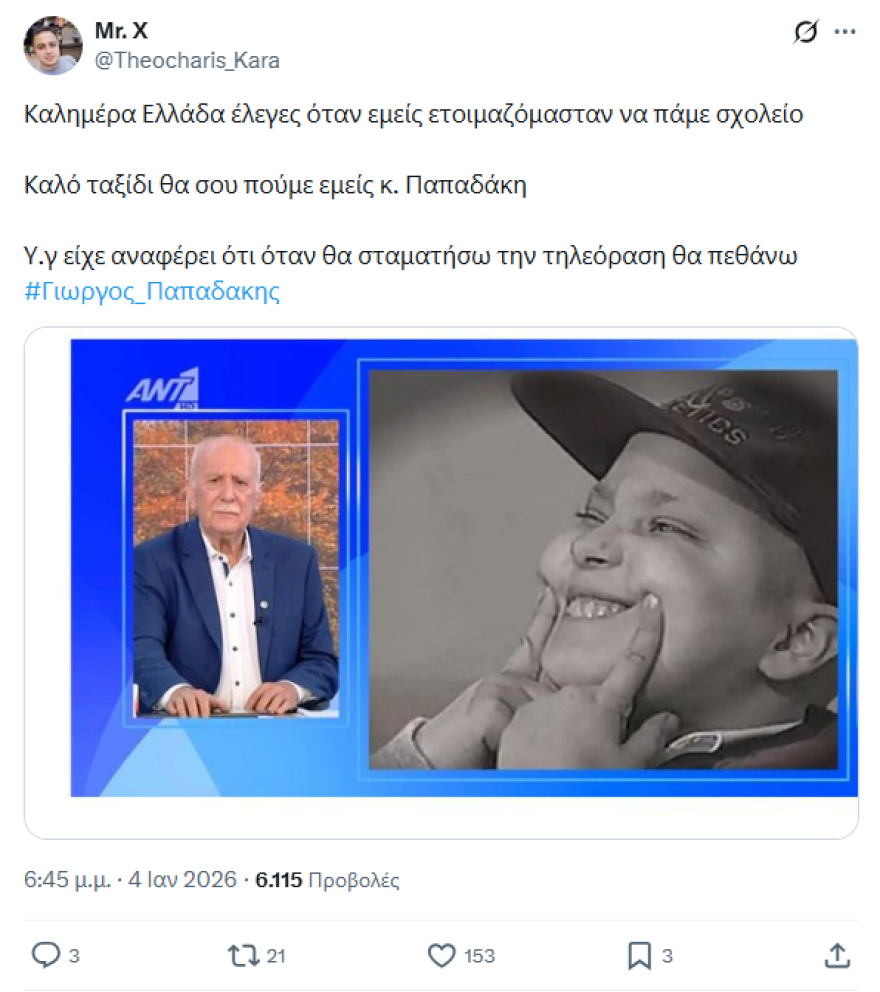Click the like count 153
The image size is (880, 992).
[480, 956]
